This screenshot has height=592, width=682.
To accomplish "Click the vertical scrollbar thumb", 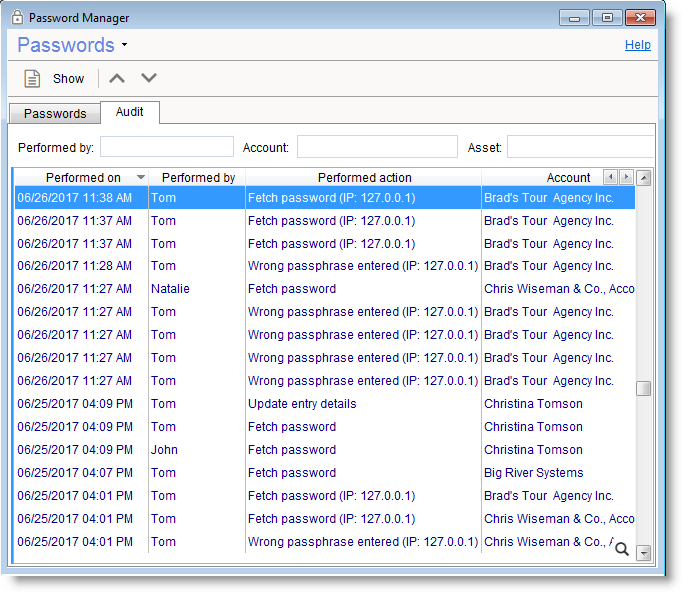I will [644, 389].
